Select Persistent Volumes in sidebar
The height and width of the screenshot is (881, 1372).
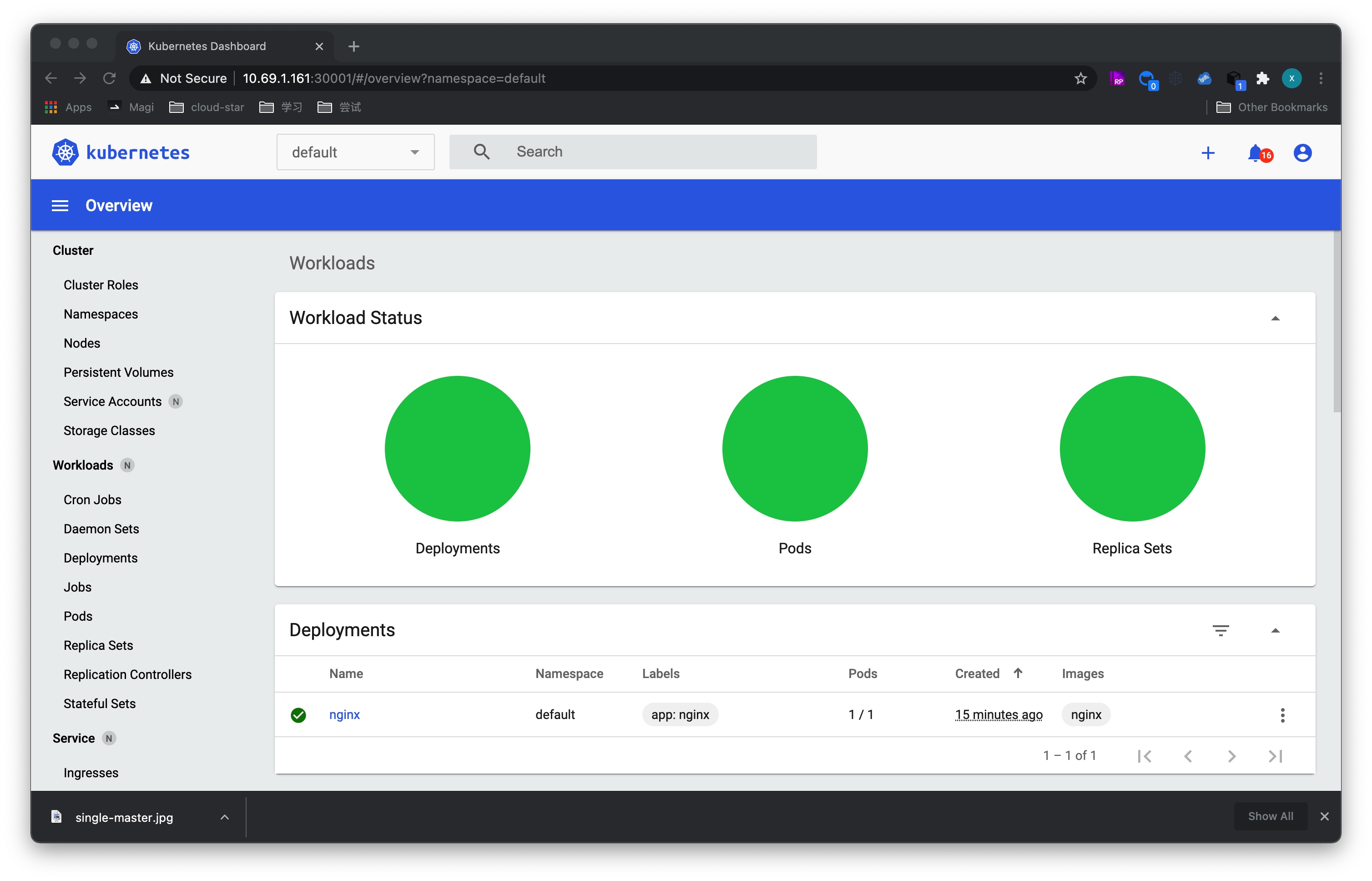118,372
